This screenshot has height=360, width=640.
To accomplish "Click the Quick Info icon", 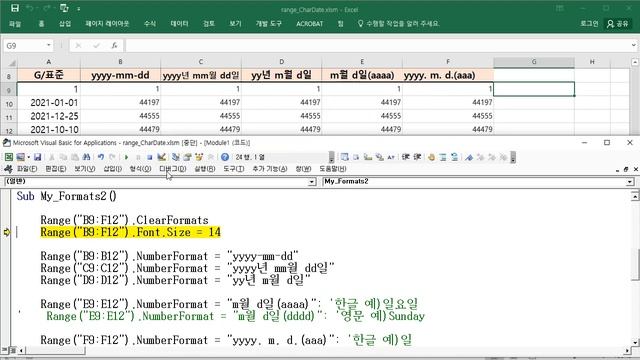I will 368,157.
